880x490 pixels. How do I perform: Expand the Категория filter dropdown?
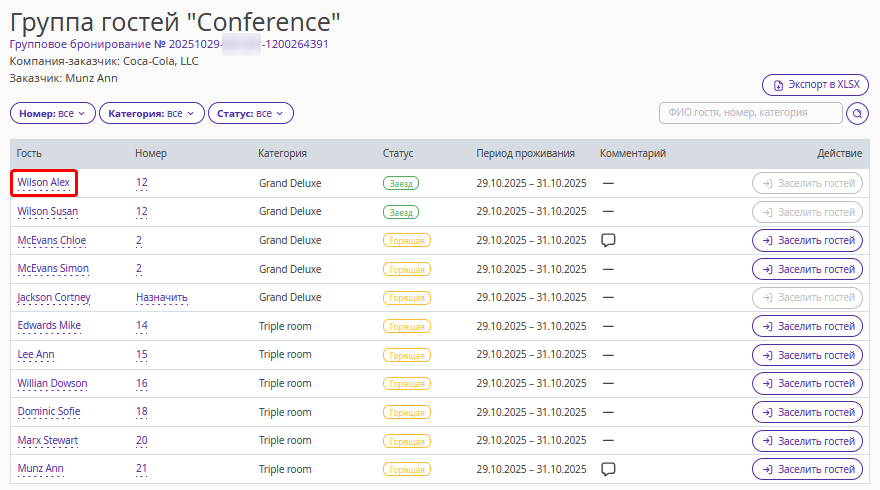click(151, 114)
